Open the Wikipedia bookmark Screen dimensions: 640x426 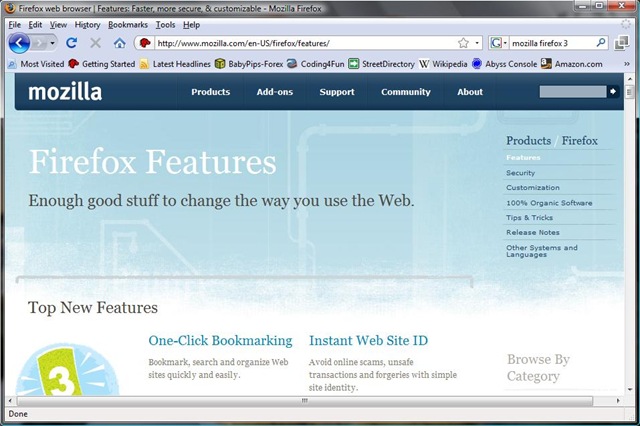[443, 64]
